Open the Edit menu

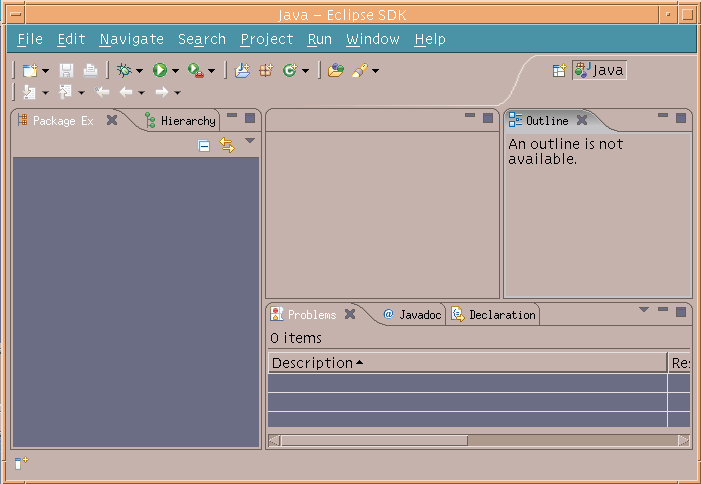[x=71, y=39]
